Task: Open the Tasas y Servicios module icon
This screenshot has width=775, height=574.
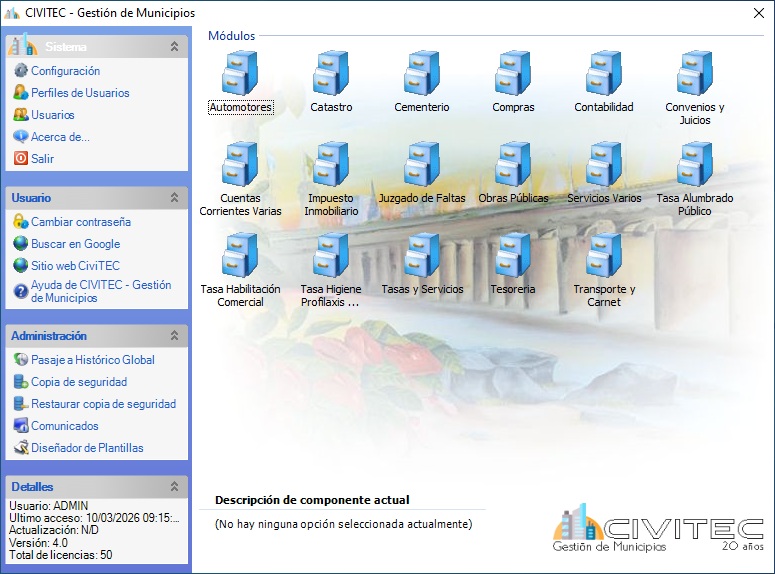Action: point(422,255)
